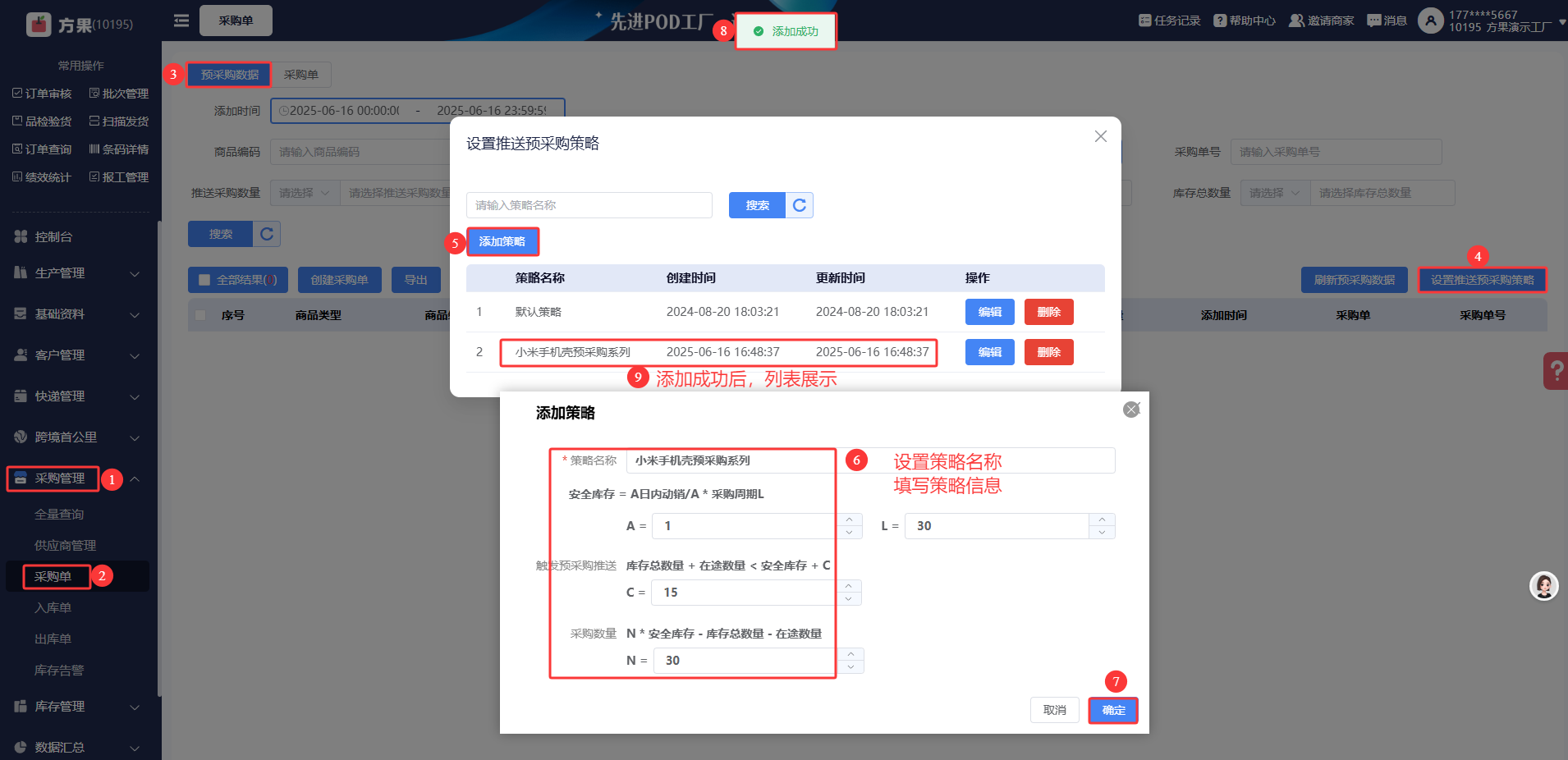Increase the L value with up stepper

[1102, 520]
